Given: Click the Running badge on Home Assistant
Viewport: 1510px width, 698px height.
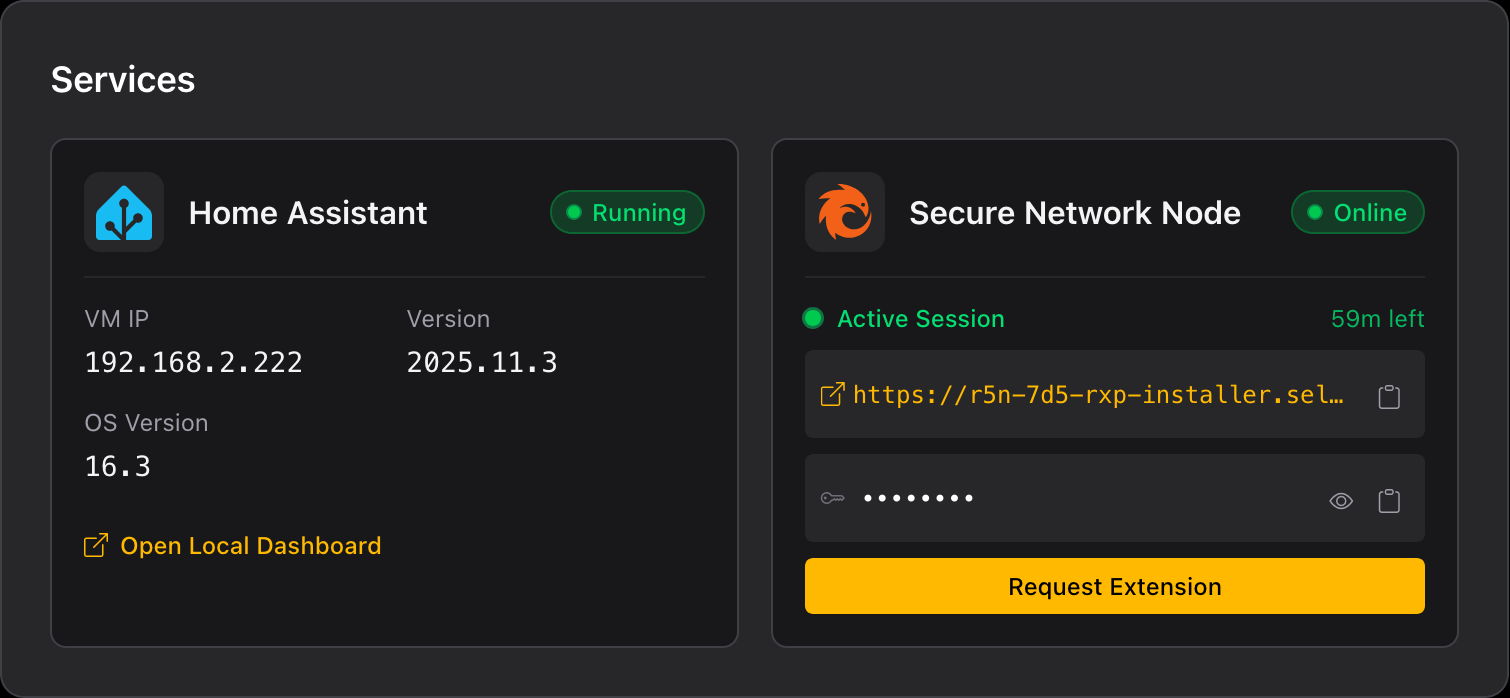Looking at the screenshot, I should click(x=627, y=212).
